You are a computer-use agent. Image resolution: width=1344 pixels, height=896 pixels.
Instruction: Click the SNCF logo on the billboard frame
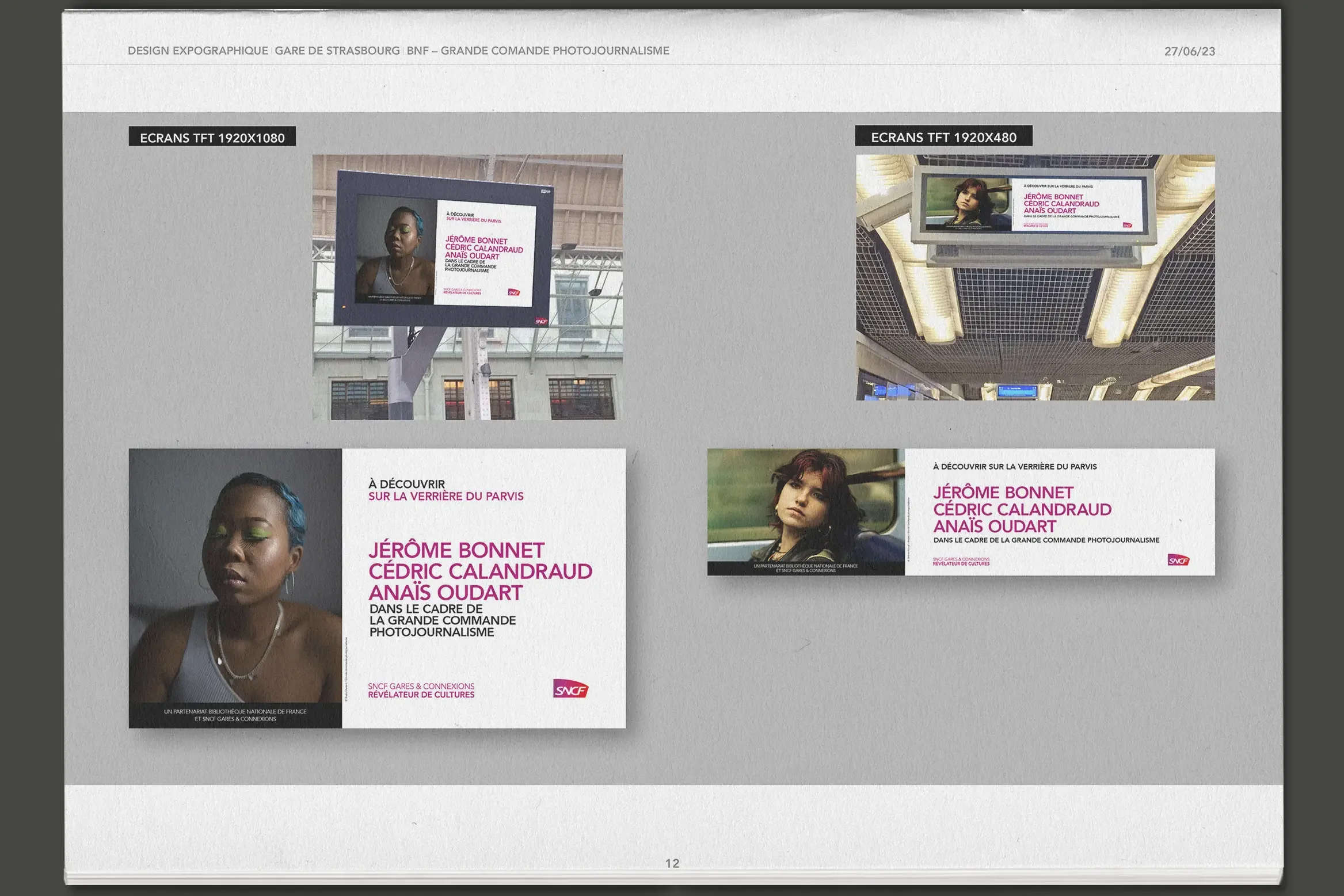[x=541, y=321]
